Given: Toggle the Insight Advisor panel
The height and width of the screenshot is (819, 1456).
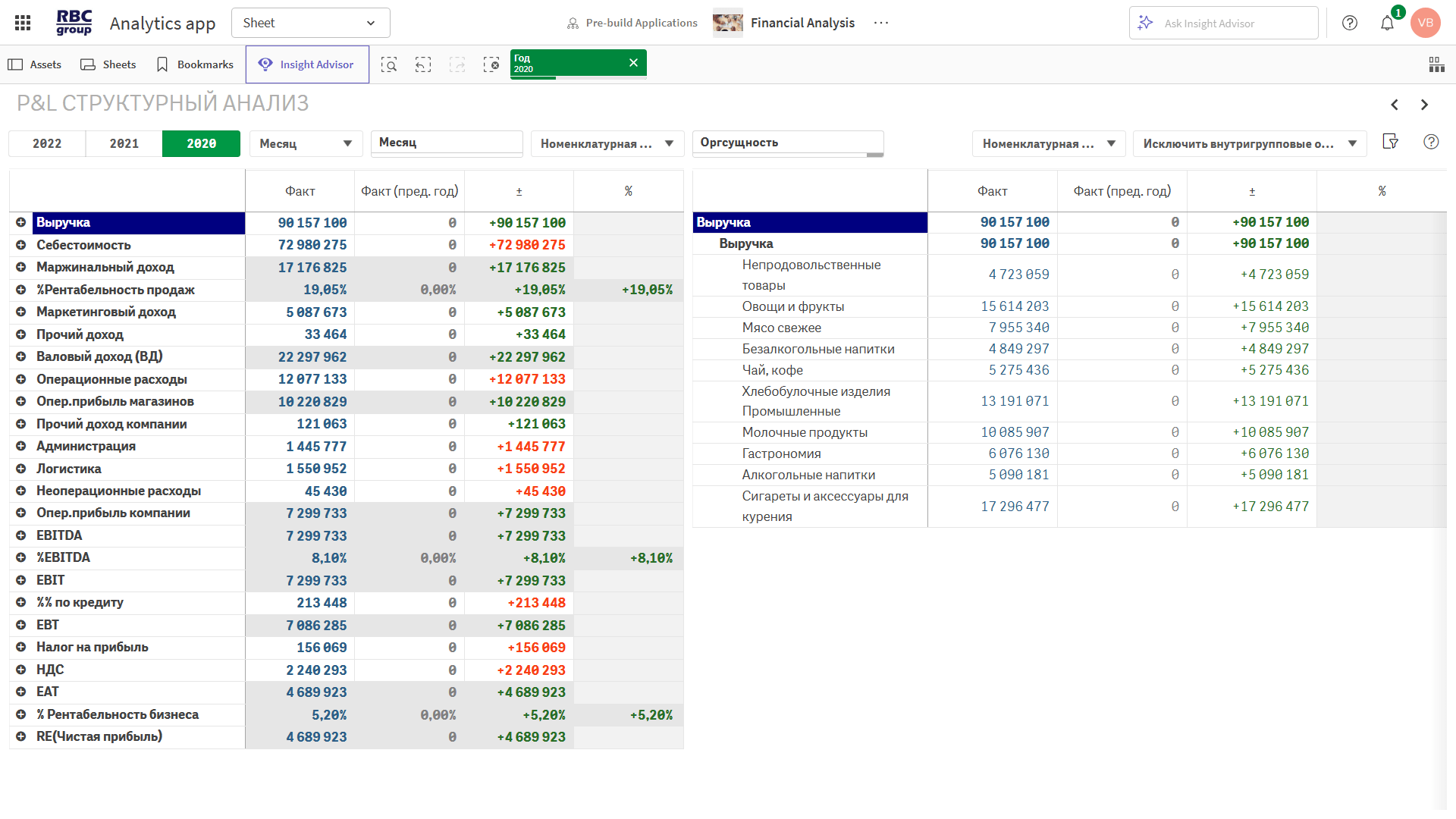Looking at the screenshot, I should point(307,64).
